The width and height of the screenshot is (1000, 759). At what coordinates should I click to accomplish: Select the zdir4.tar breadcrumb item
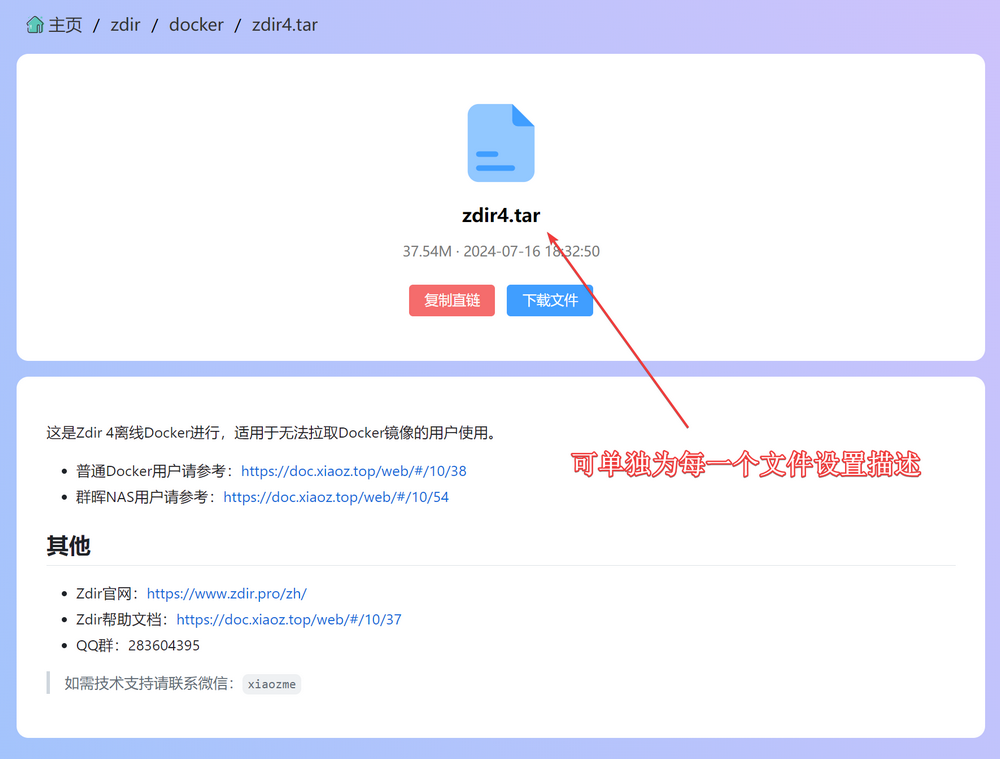[x=284, y=25]
